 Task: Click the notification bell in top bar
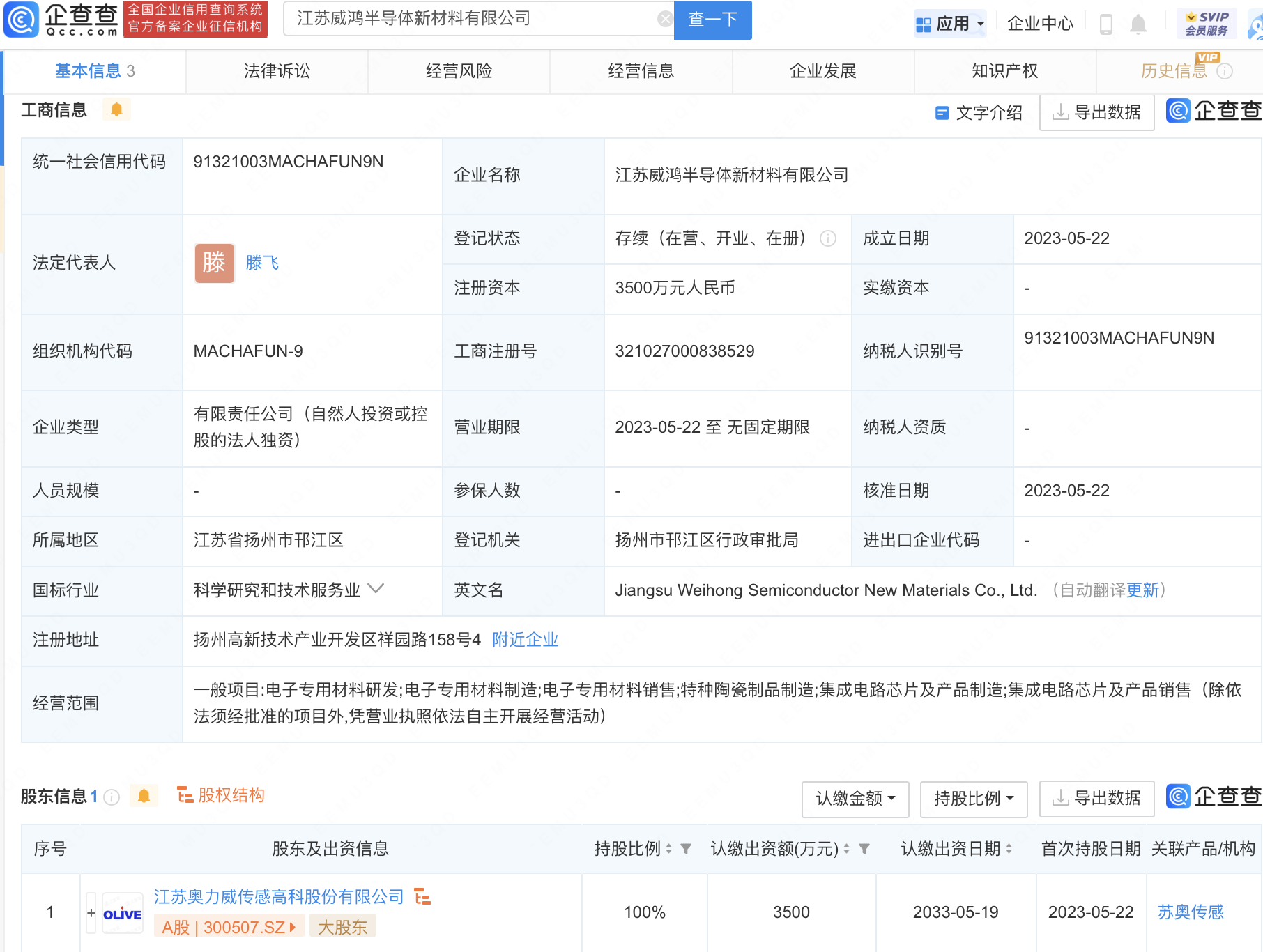[x=1139, y=23]
